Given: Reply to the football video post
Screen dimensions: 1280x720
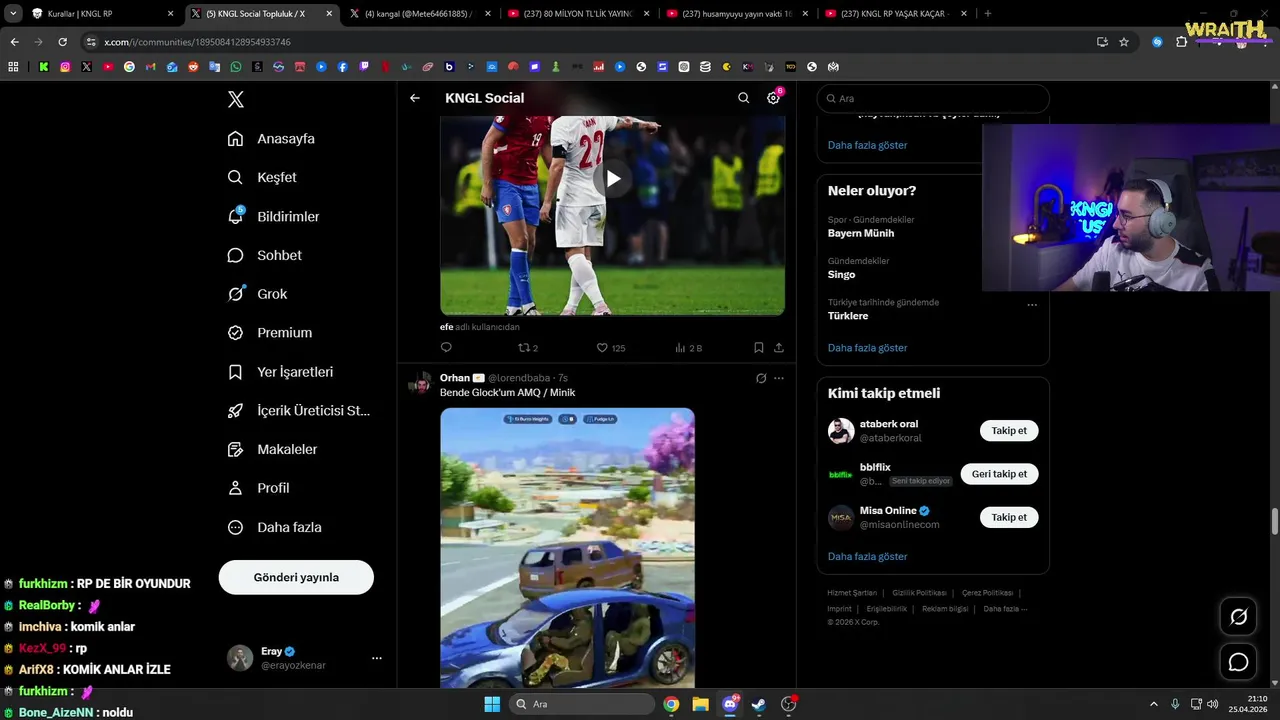Looking at the screenshot, I should click(x=446, y=348).
